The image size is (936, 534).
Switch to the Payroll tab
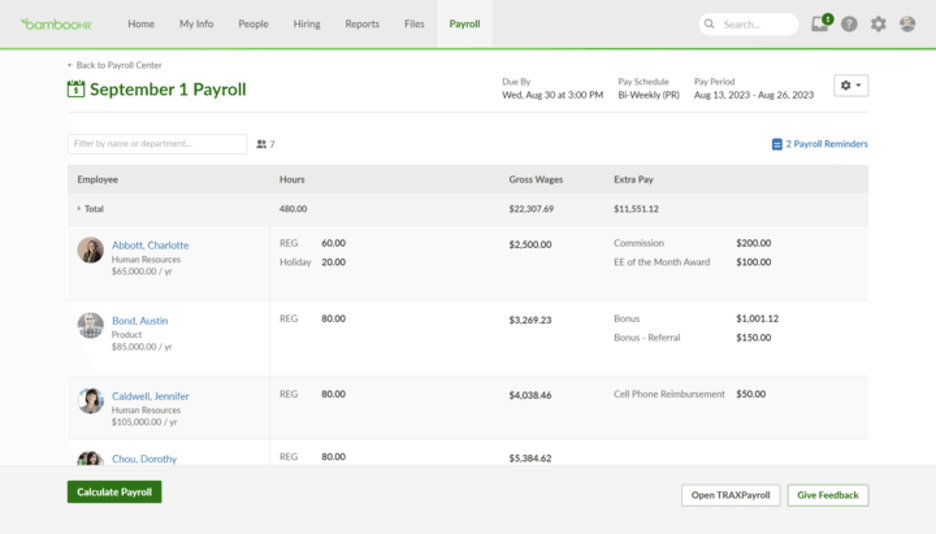tap(464, 24)
